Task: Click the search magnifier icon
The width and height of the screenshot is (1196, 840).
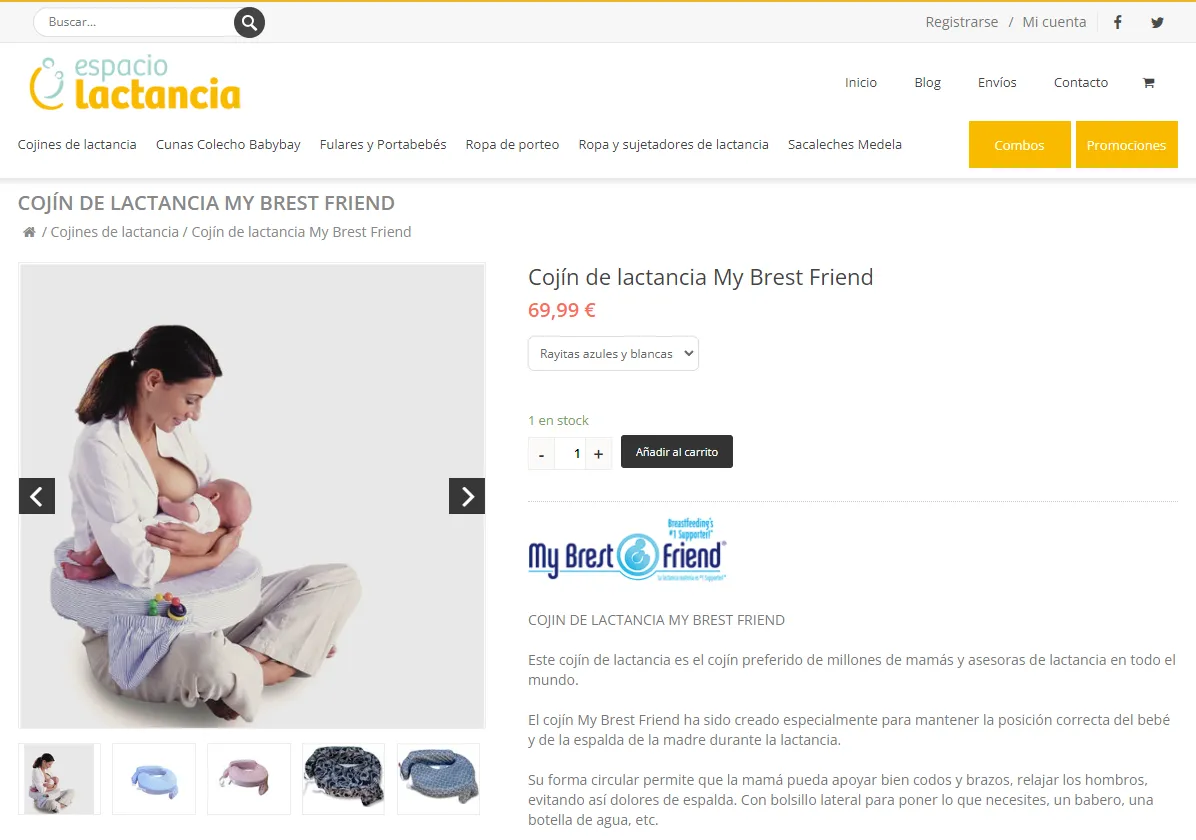Action: point(249,22)
